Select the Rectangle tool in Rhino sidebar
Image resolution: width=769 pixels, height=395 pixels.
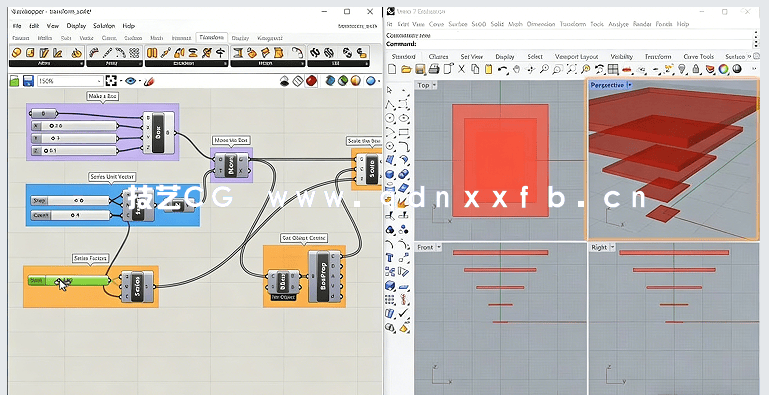click(404, 132)
